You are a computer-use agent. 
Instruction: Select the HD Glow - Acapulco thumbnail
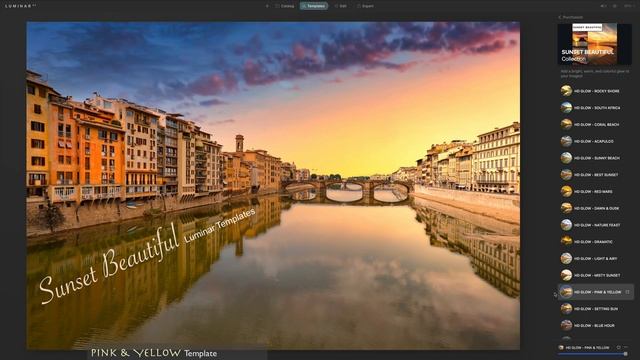tap(566, 141)
